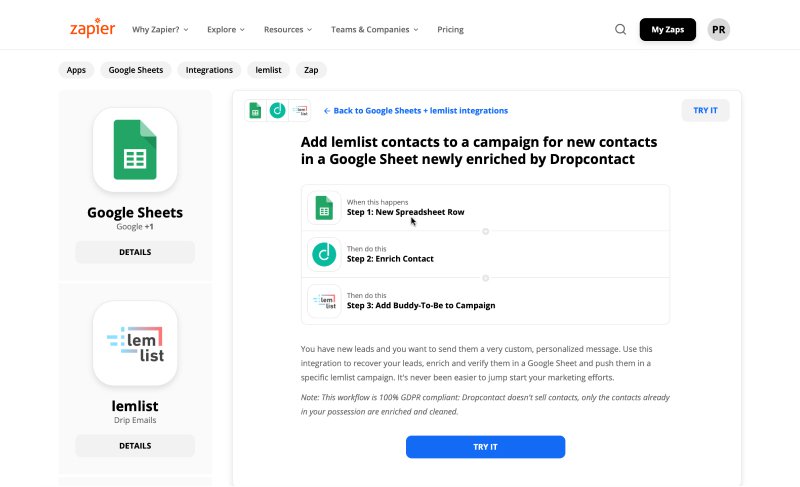Click small Google Sheets icon in zap header
800x487 pixels.
point(255,110)
